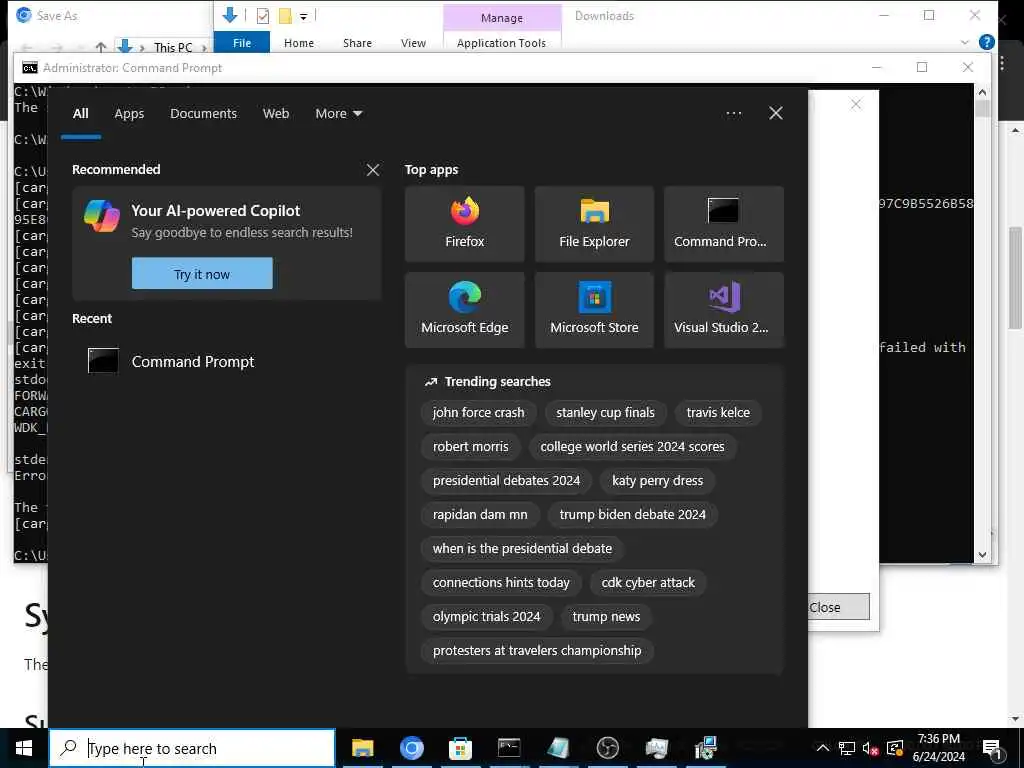Image resolution: width=1024 pixels, height=768 pixels.
Task: Click the properties checkmark quick access icon
Action: click(263, 16)
